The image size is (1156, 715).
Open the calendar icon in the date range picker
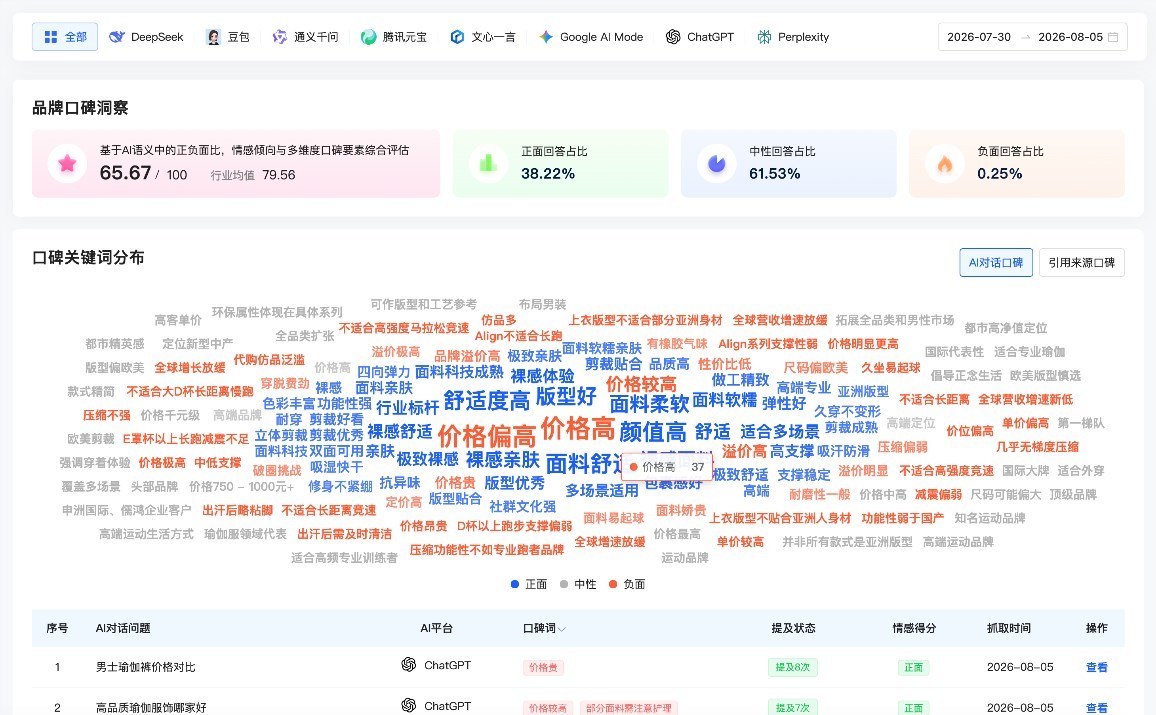pyautogui.click(x=1113, y=37)
